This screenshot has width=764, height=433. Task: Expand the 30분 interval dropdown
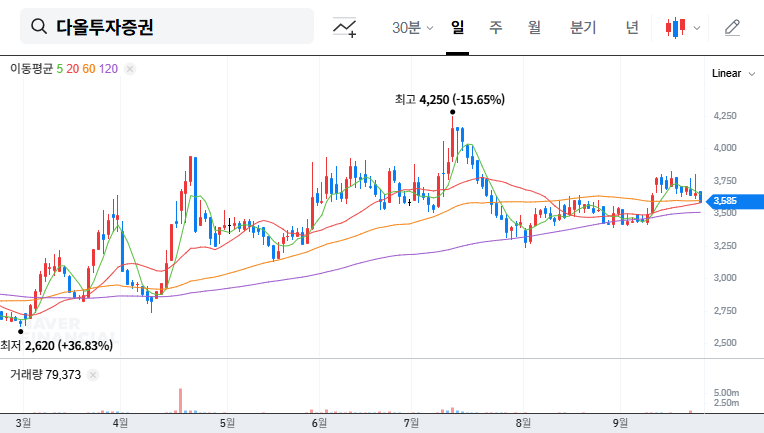click(412, 28)
